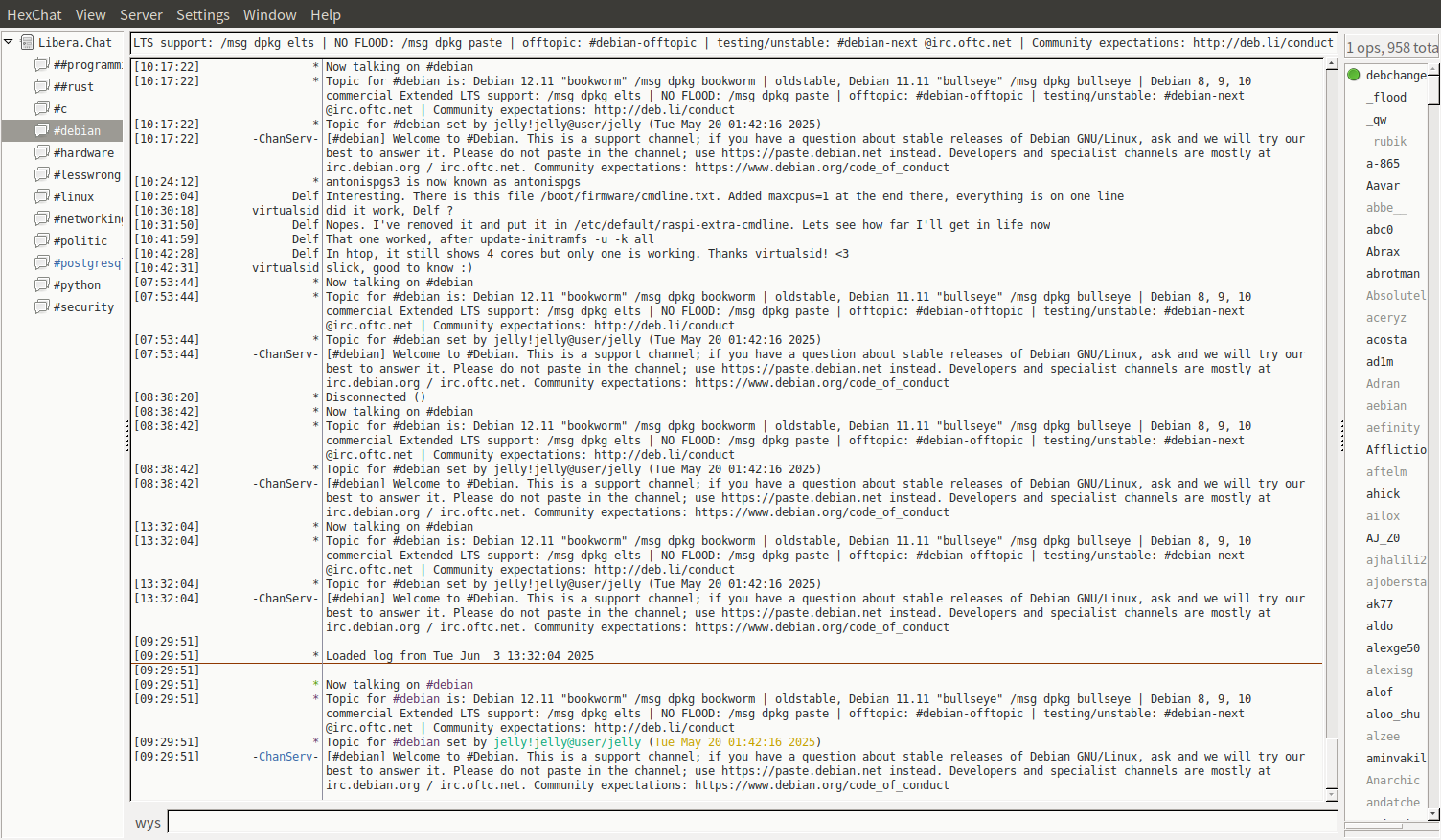1441x840 pixels.
Task: Click the channel icon beside #c
Action: pyautogui.click(x=42, y=108)
